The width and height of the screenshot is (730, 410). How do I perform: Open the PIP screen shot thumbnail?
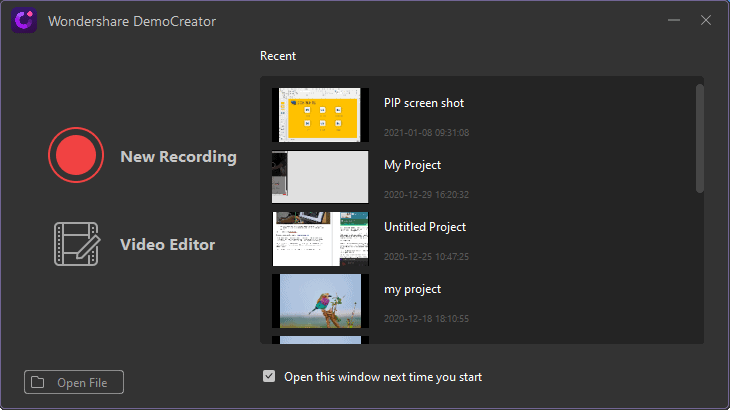point(320,115)
